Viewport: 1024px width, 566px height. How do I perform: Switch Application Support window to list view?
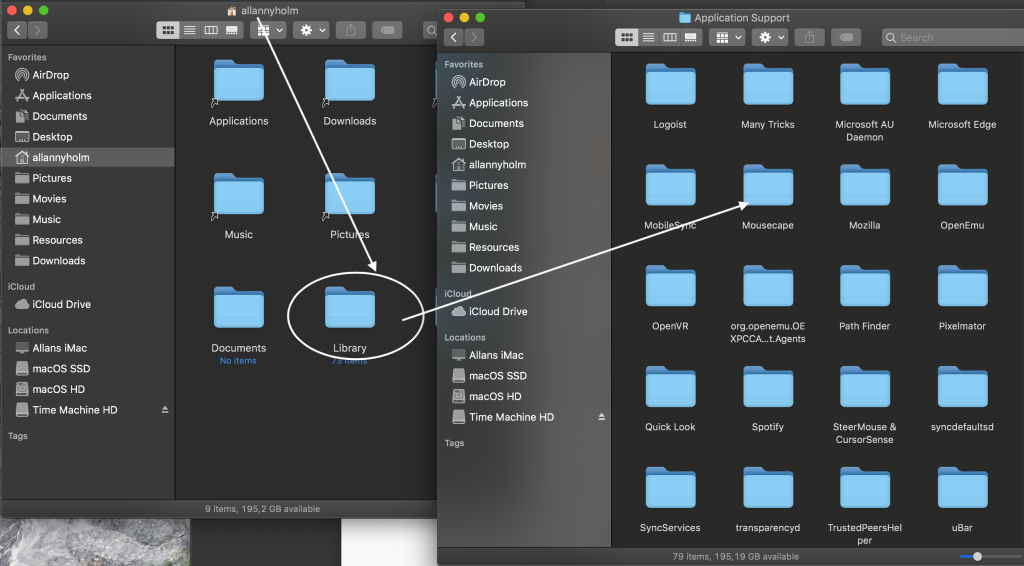[648, 37]
